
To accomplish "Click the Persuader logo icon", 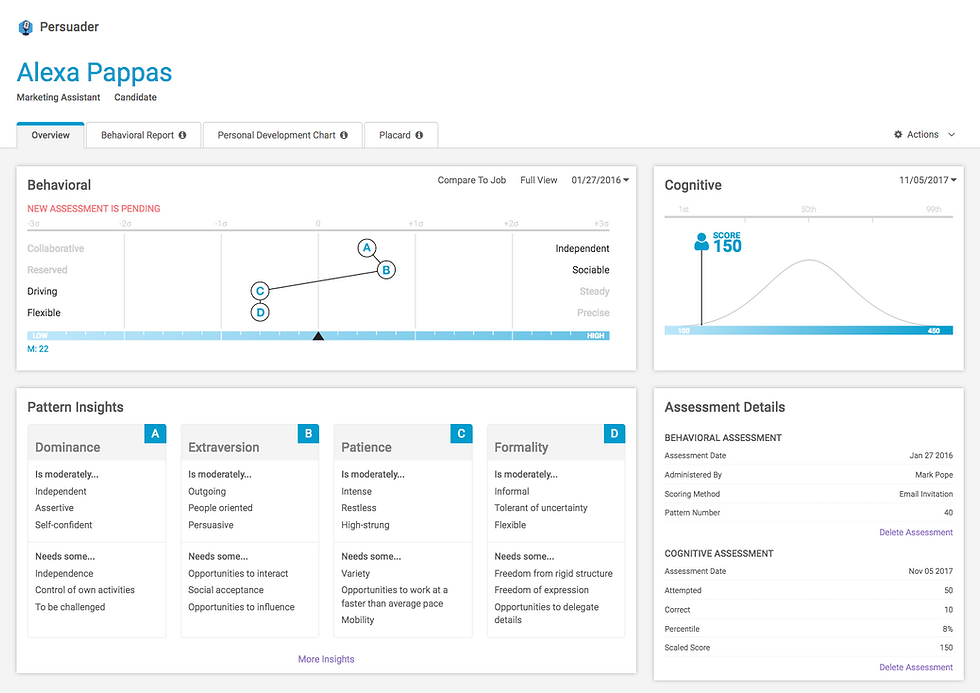I will (25, 27).
